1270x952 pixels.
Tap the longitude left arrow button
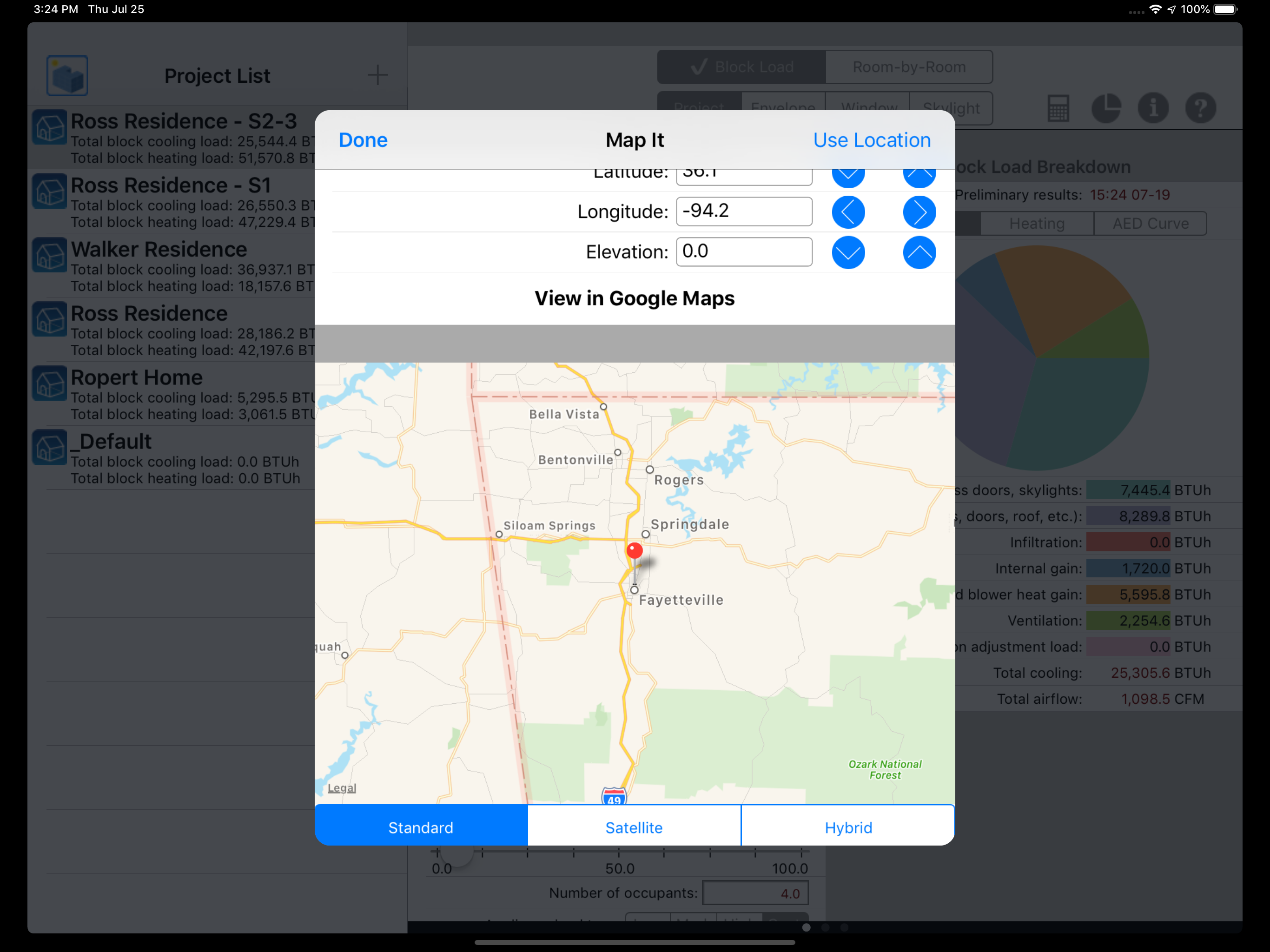(848, 212)
